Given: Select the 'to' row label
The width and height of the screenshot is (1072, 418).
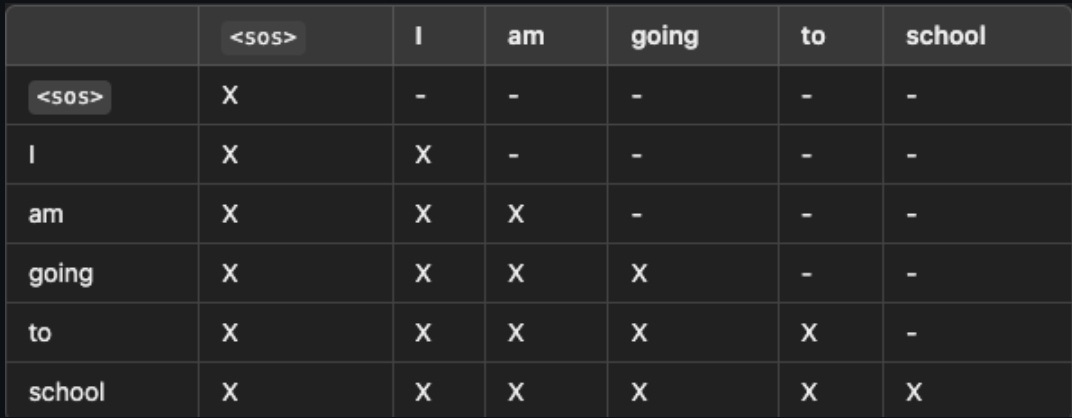Looking at the screenshot, I should [40, 333].
